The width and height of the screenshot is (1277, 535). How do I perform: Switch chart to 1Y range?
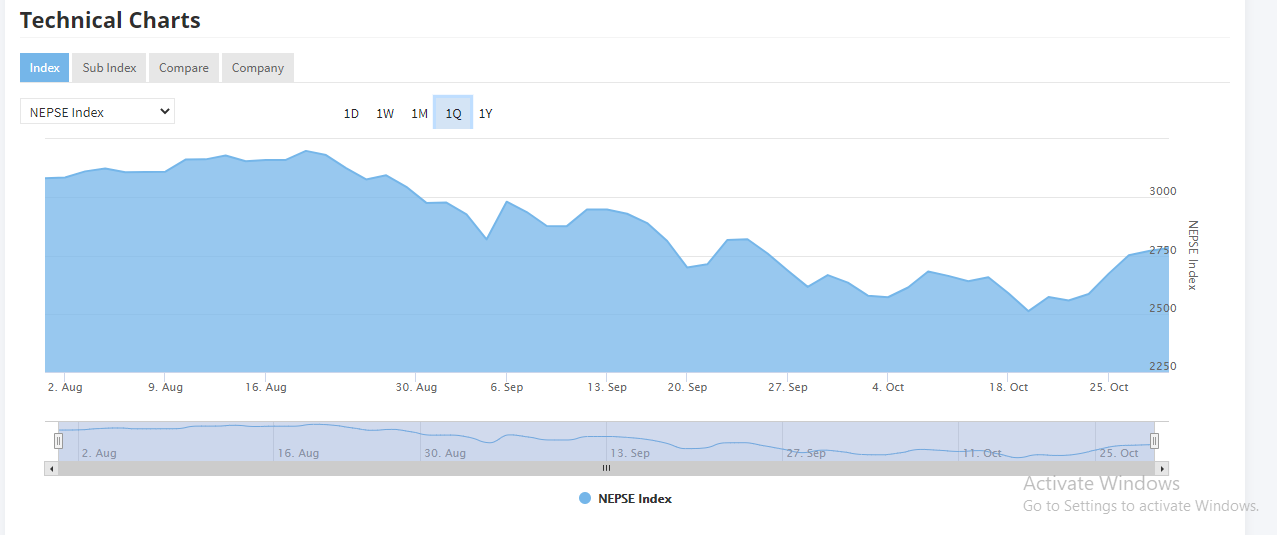click(x=486, y=114)
